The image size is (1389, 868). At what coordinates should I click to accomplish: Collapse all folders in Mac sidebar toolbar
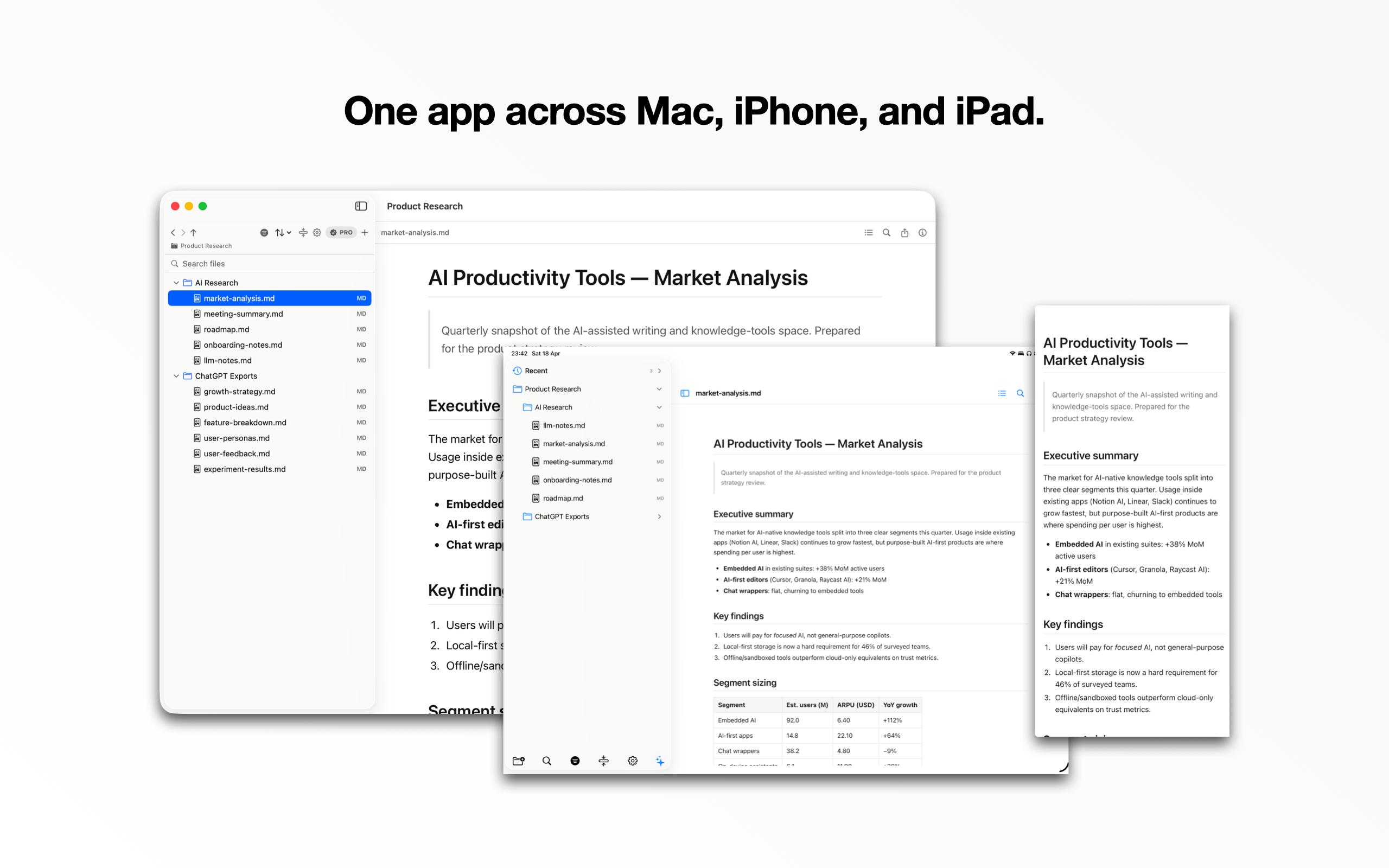303,233
